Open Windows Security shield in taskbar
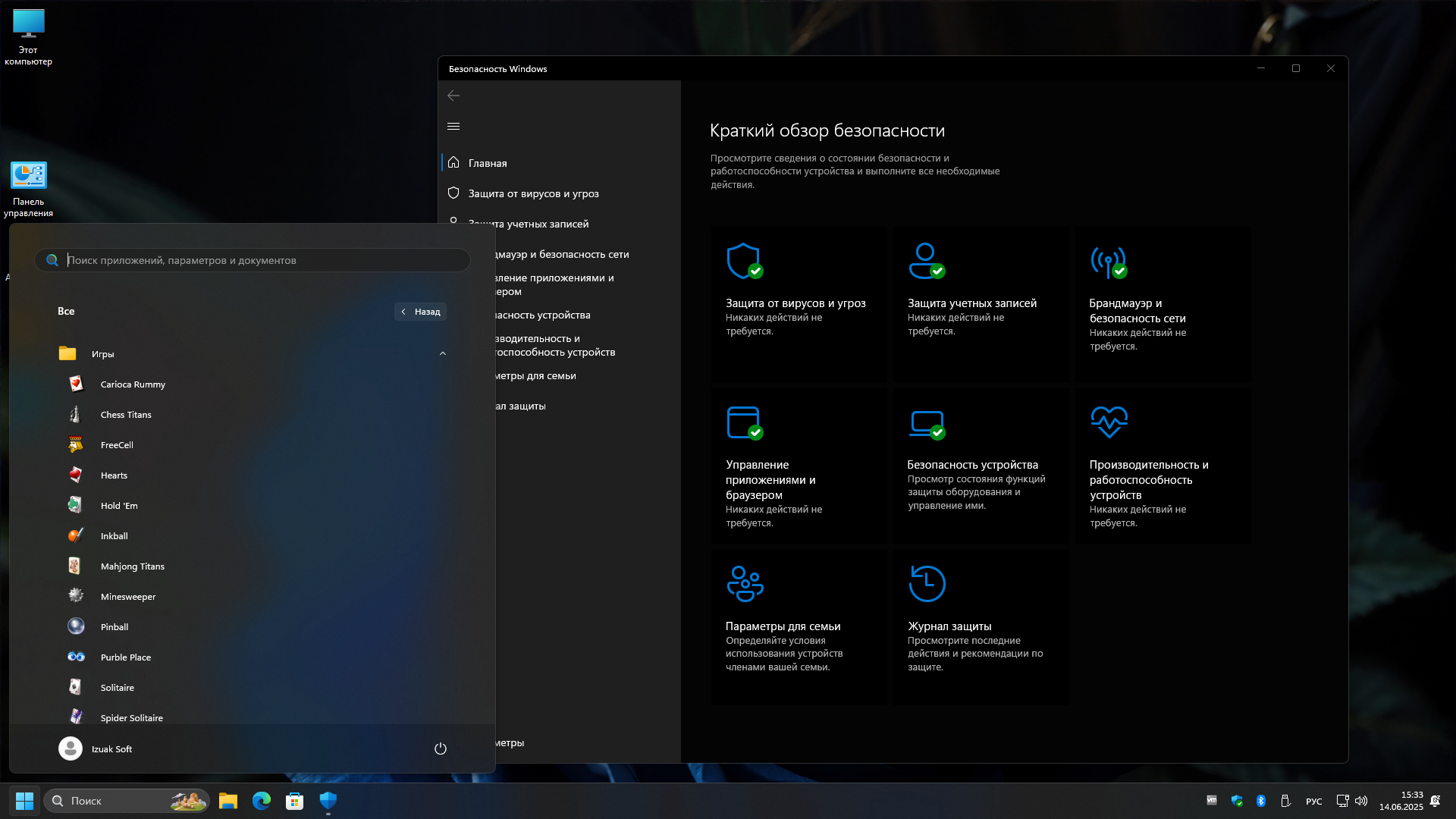Screen dimensions: 1456x819 click(x=328, y=801)
